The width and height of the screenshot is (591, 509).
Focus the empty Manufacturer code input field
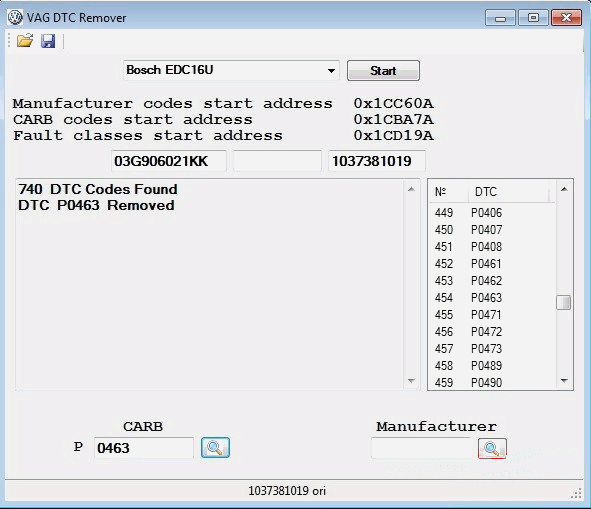(421, 448)
